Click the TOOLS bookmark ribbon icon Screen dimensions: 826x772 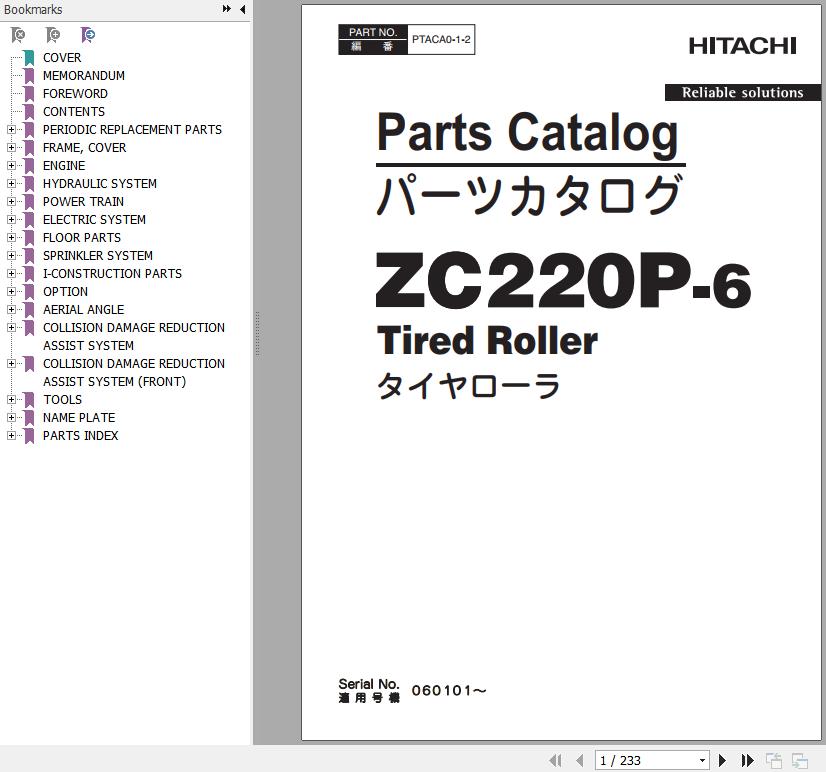[29, 399]
